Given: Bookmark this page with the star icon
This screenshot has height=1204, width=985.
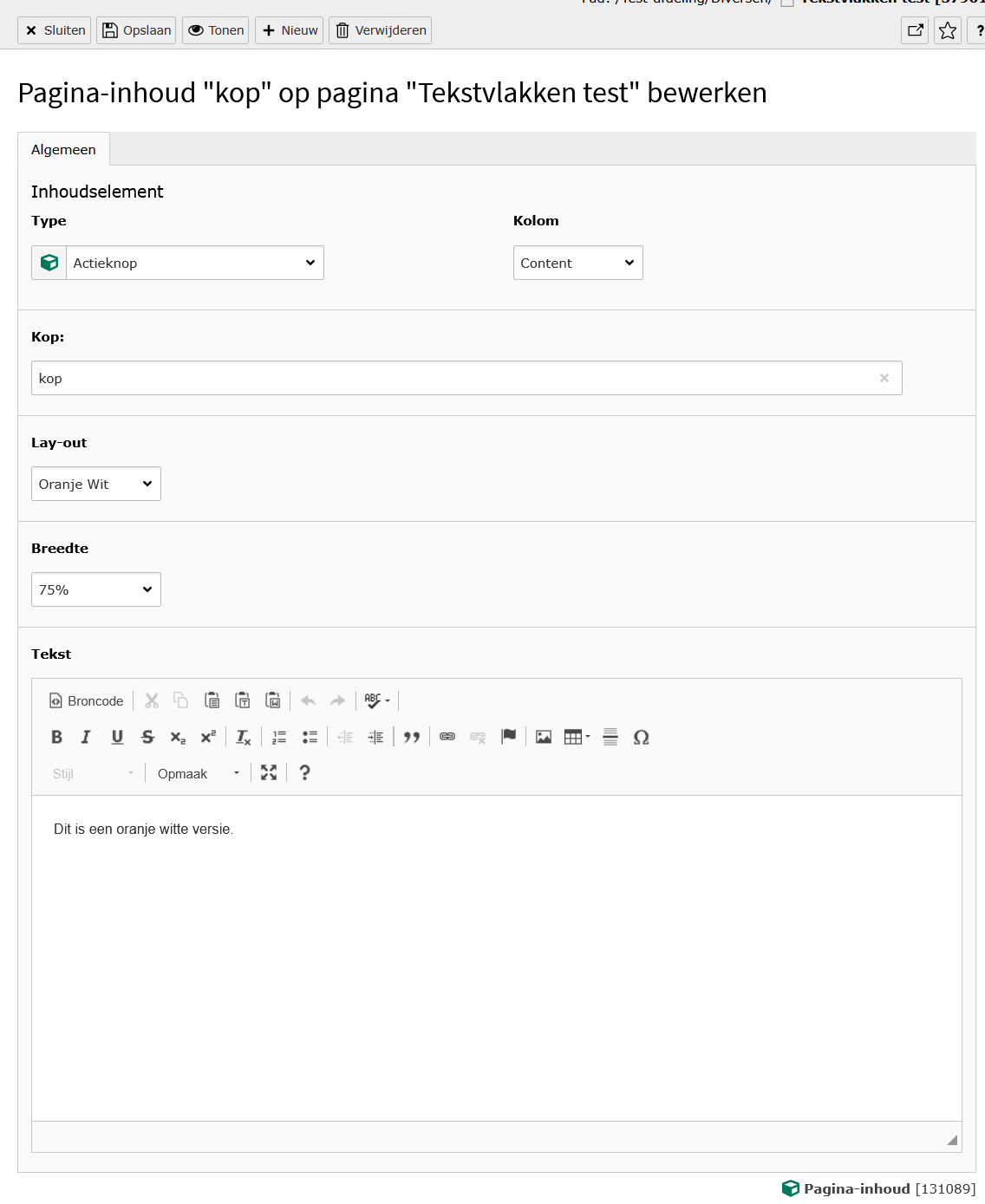Looking at the screenshot, I should pos(948,30).
